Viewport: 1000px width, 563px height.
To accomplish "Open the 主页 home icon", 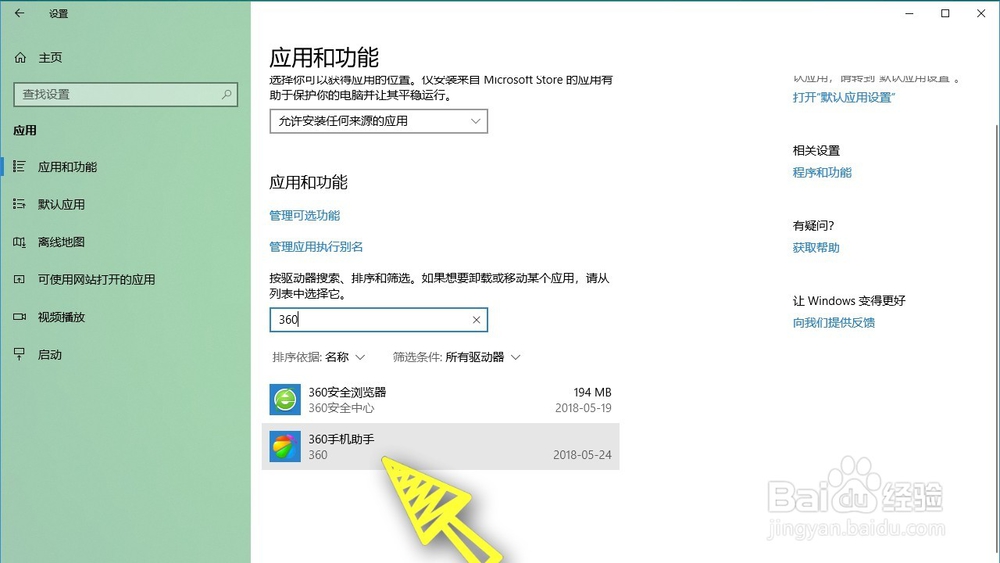I will tap(20, 58).
